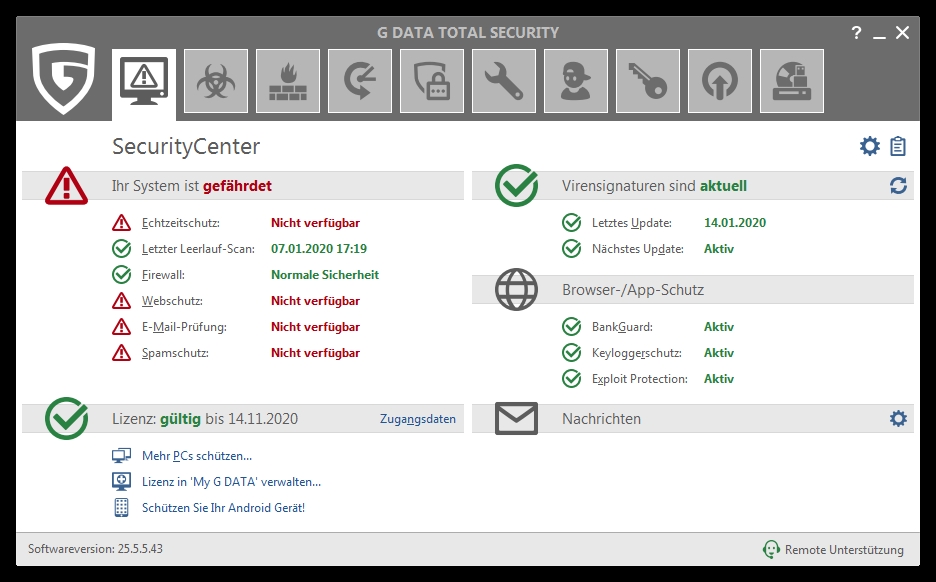Open the SecurityCenter monitor tab
This screenshot has width=936, height=582.
pos(144,84)
